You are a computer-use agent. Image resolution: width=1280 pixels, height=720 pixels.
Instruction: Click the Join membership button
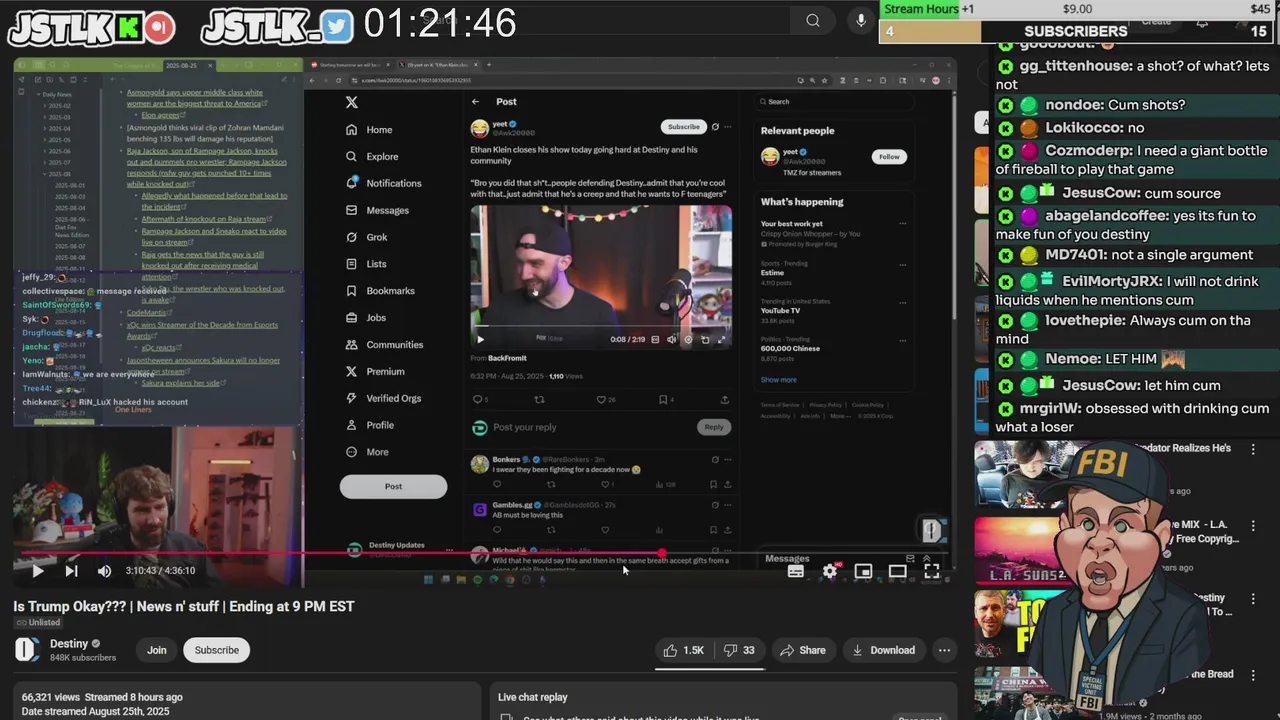[x=157, y=650]
